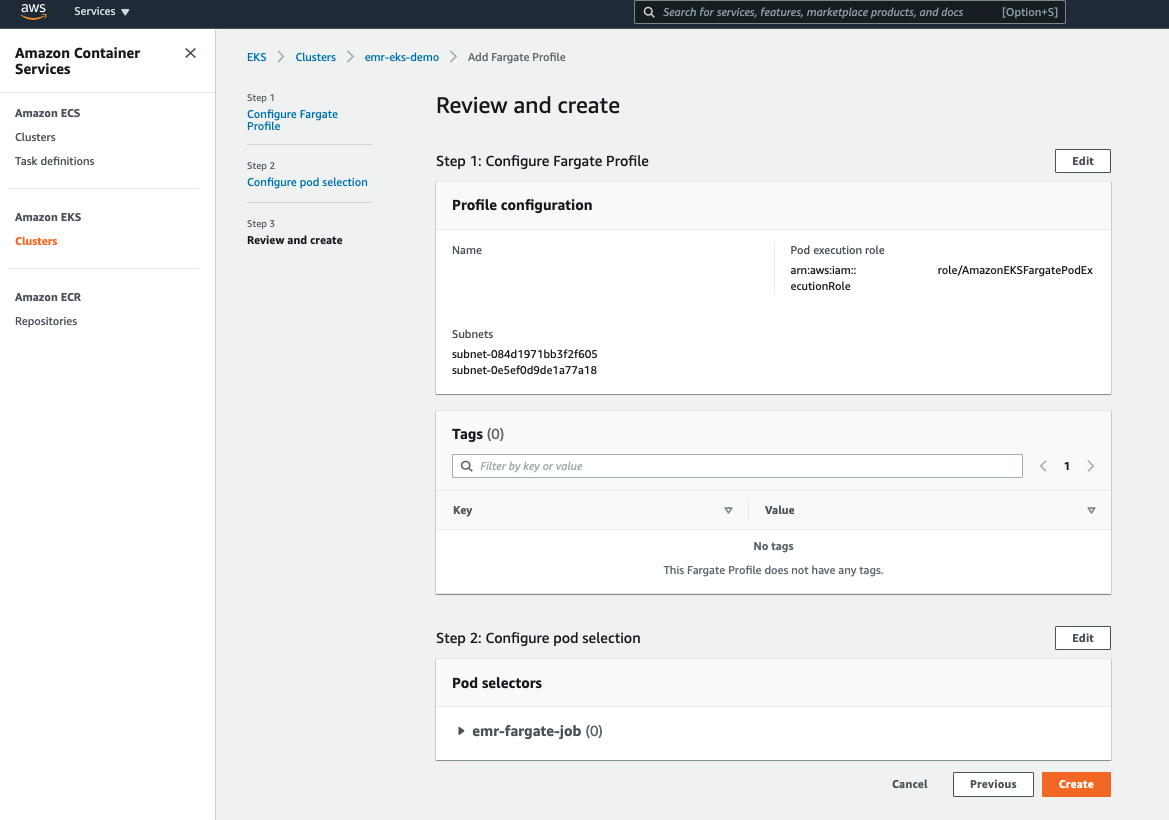Go to next tags page arrow

coord(1090,466)
